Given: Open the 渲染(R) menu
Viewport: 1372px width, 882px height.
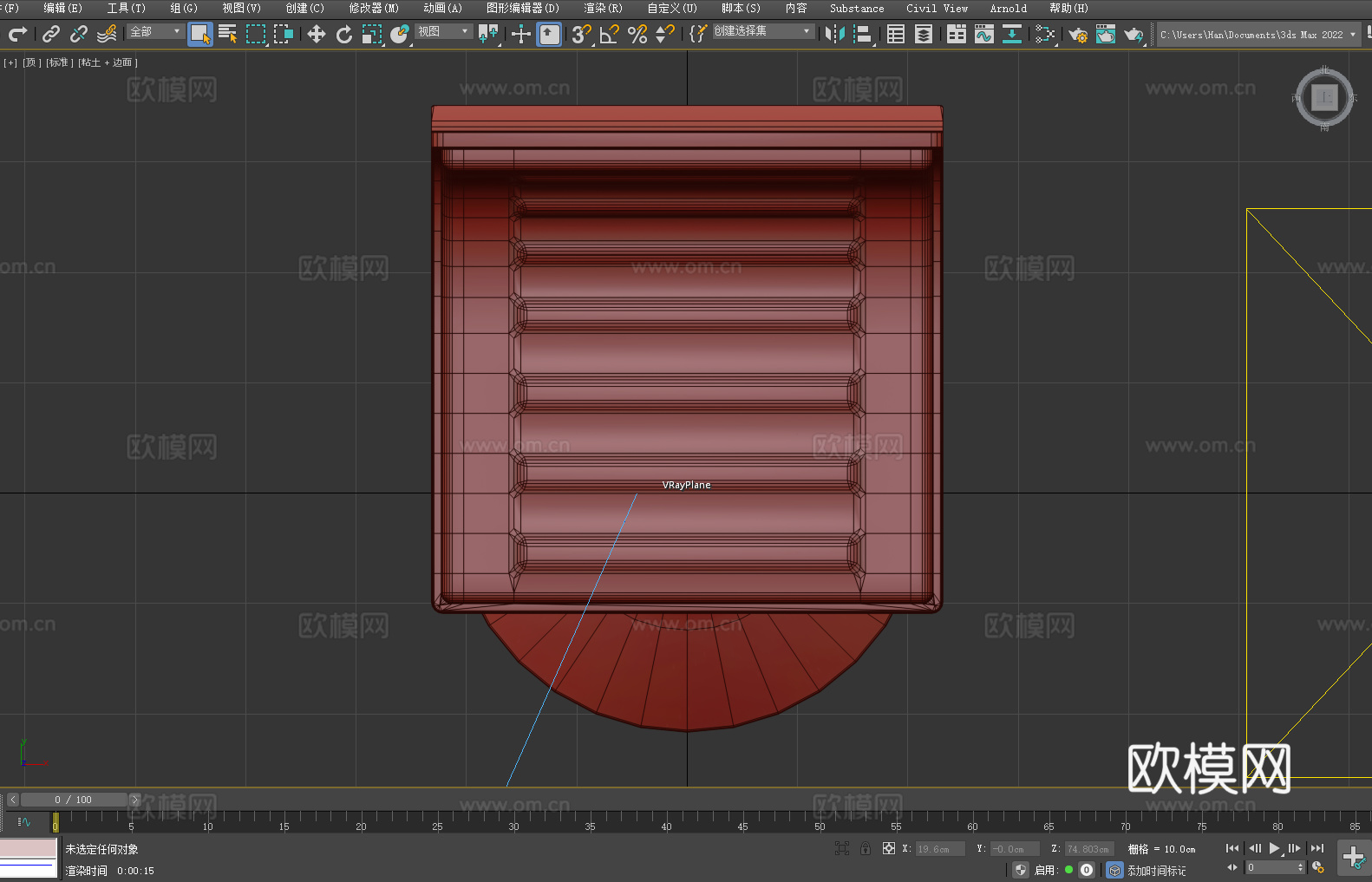Looking at the screenshot, I should 603,8.
